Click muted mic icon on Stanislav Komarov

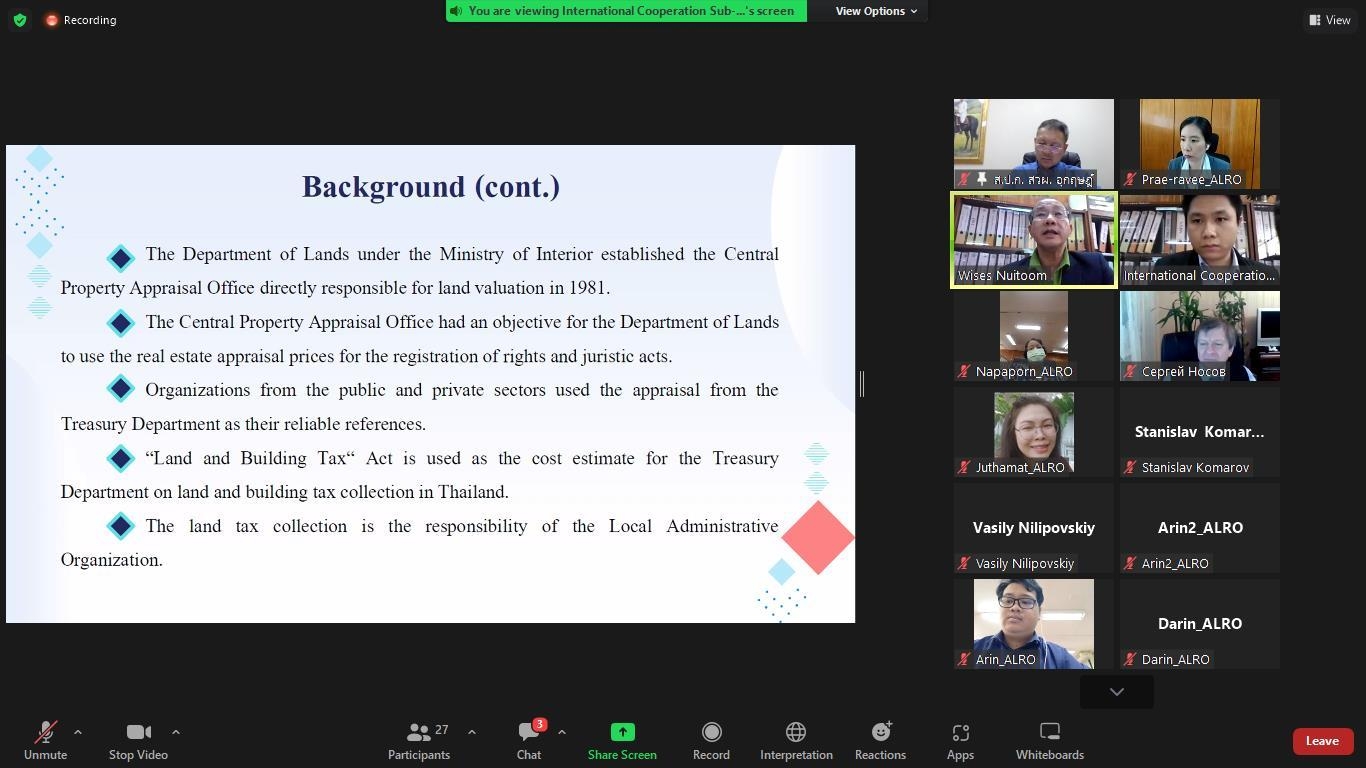[1130, 468]
